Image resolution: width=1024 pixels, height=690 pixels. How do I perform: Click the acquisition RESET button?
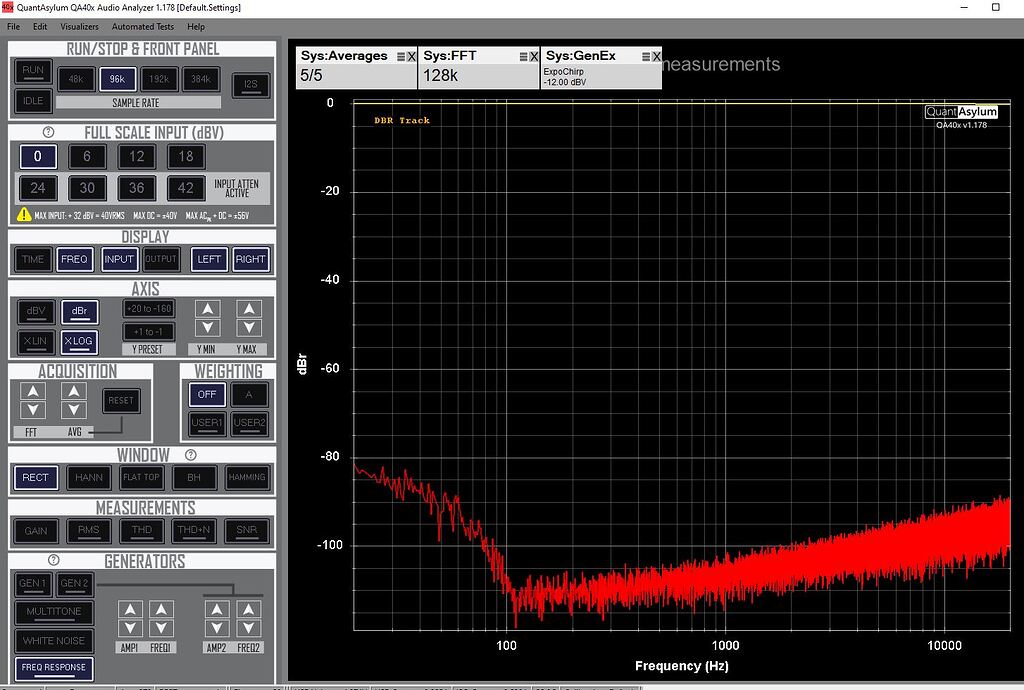tap(121, 400)
